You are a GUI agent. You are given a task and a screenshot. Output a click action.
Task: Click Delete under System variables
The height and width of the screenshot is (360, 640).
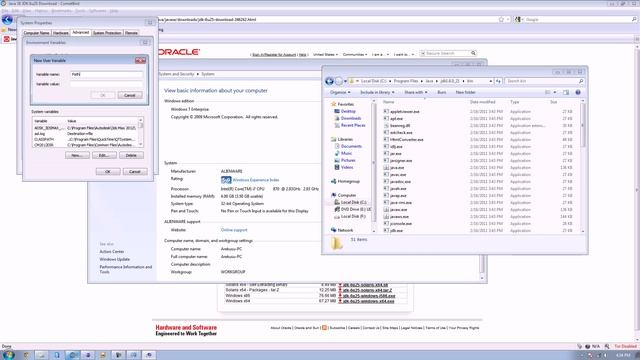pyautogui.click(x=131, y=156)
